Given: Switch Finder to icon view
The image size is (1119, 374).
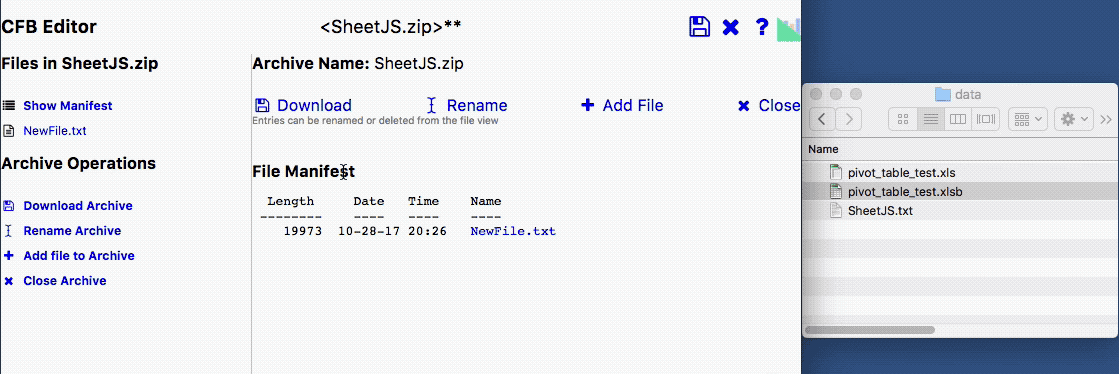Looking at the screenshot, I should pos(902,119).
